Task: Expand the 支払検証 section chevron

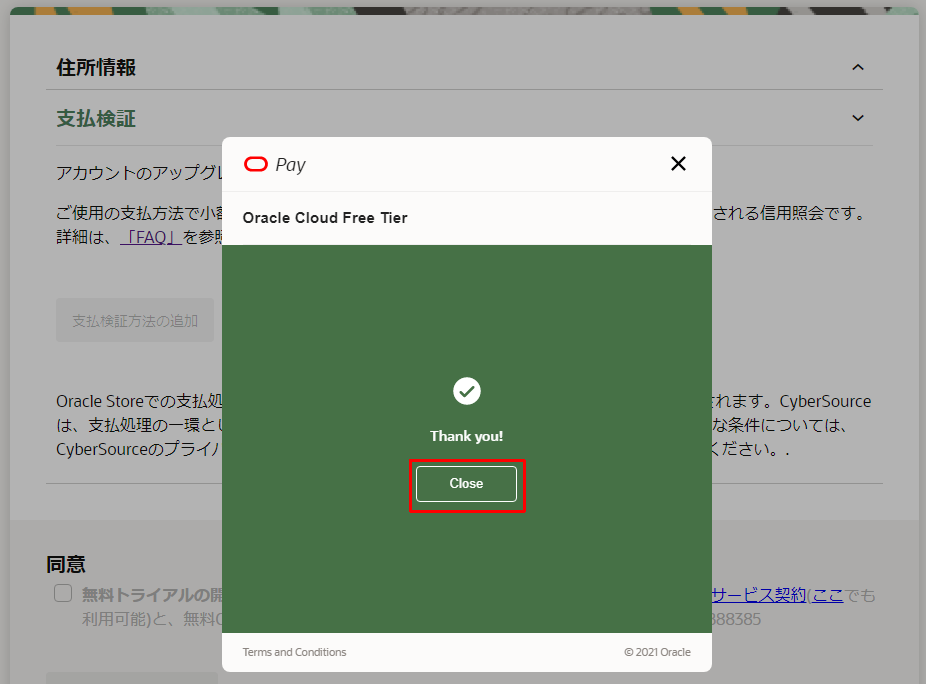Action: 857,118
